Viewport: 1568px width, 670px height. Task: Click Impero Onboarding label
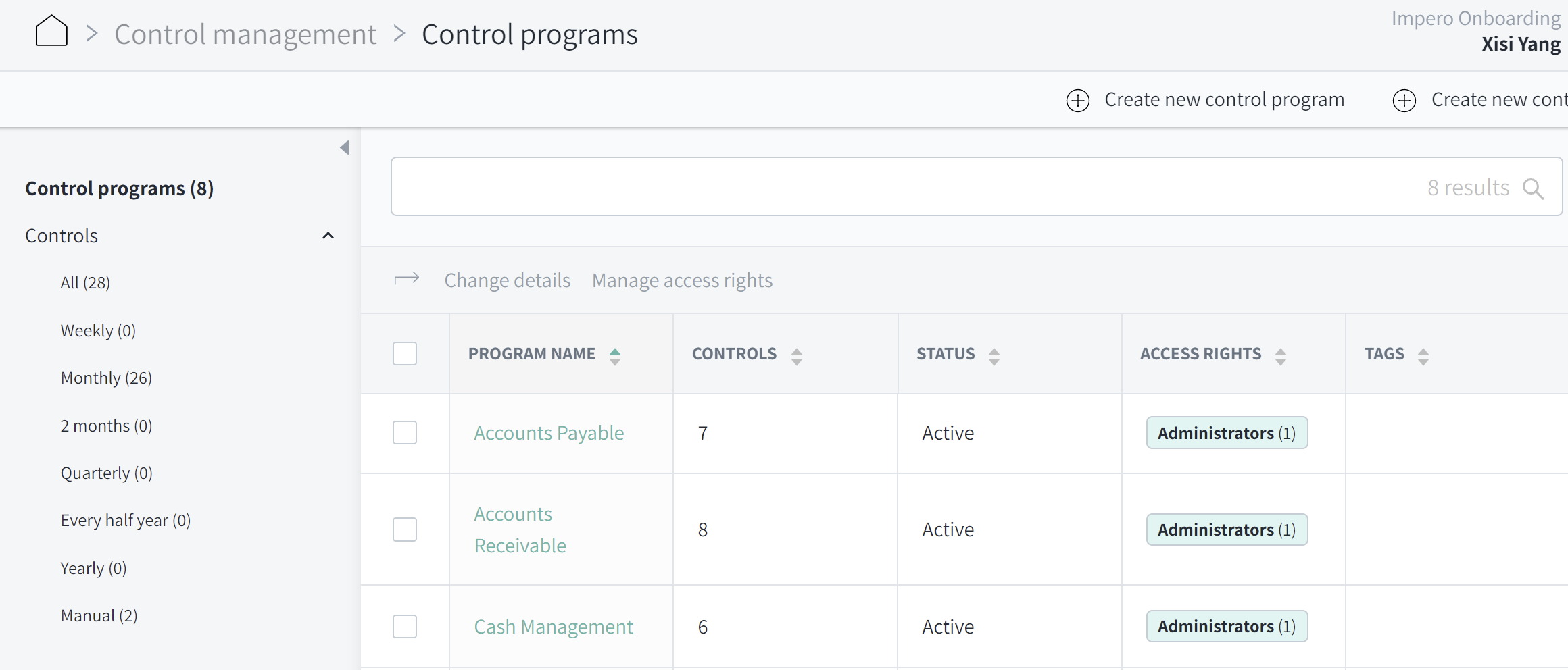[1476, 18]
